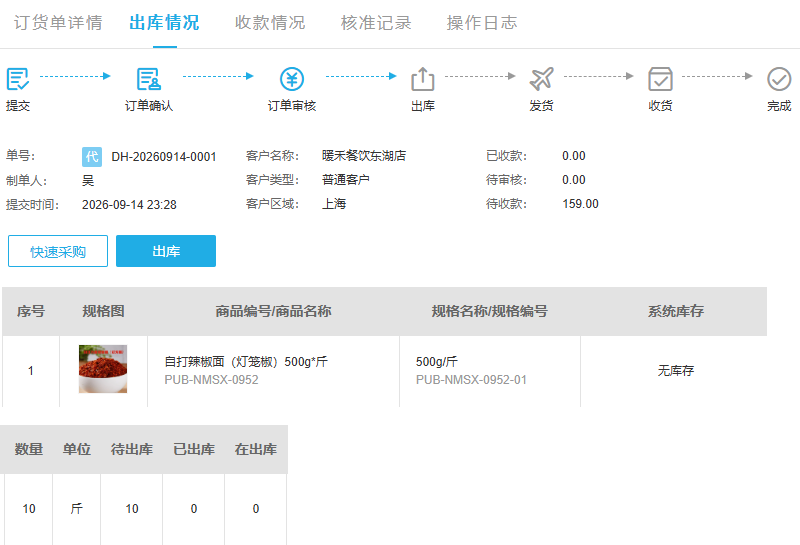Click the 出库 step upload icon
Viewport: 800px width, 545px height.
click(422, 79)
